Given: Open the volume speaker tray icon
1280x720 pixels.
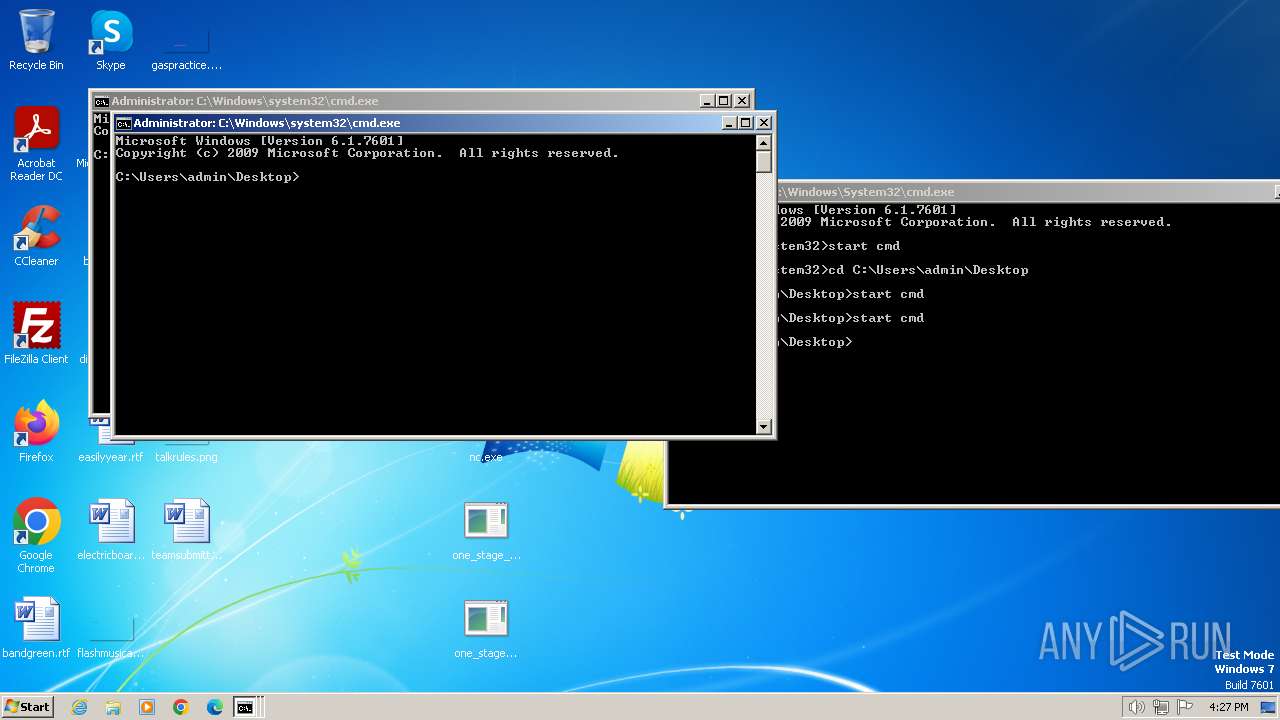Looking at the screenshot, I should [1136, 707].
